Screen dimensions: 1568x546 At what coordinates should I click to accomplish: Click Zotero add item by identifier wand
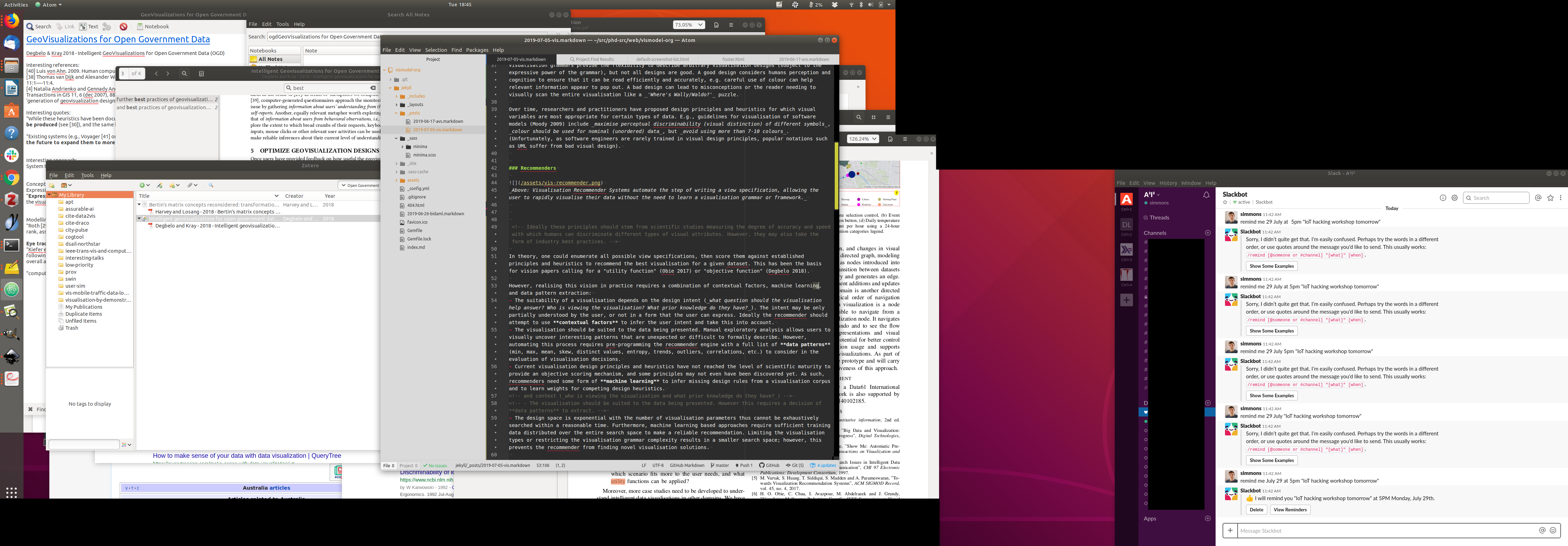[x=160, y=185]
